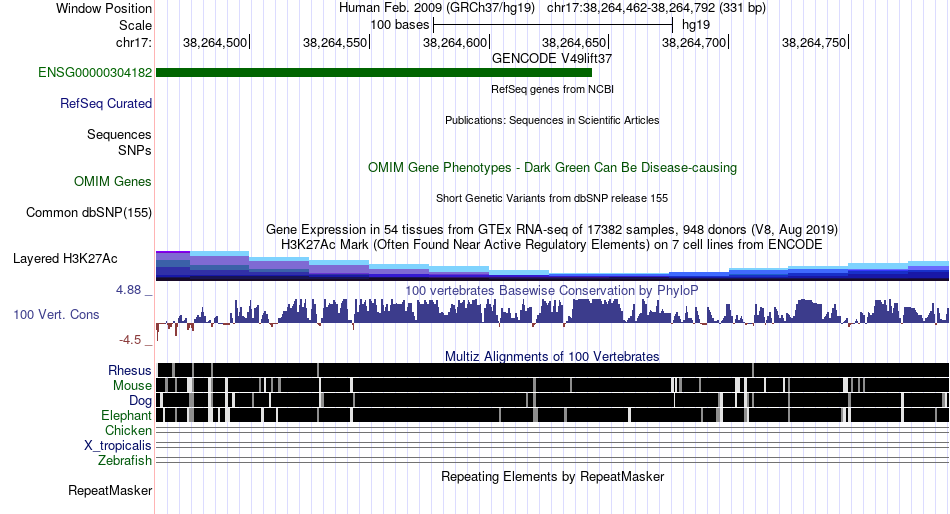Select the Zebrafish alignment label
Screen dimensions: 950x514
(125, 461)
